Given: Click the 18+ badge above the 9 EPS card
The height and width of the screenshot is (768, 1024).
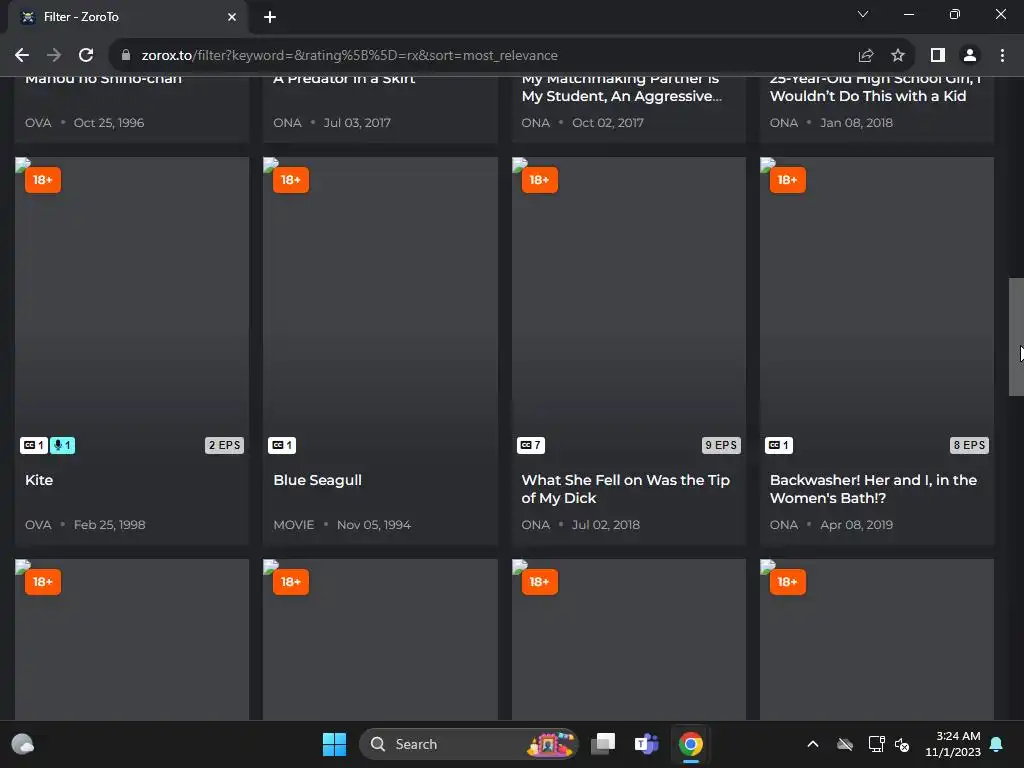Looking at the screenshot, I should pyautogui.click(x=539, y=180).
